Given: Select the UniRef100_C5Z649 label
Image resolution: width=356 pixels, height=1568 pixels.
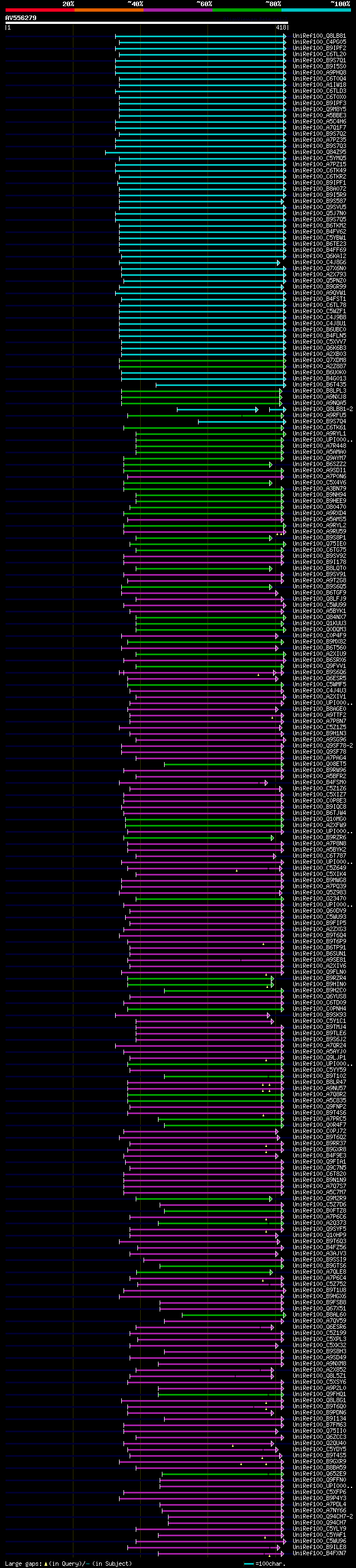Looking at the screenshot, I should pos(319,868).
